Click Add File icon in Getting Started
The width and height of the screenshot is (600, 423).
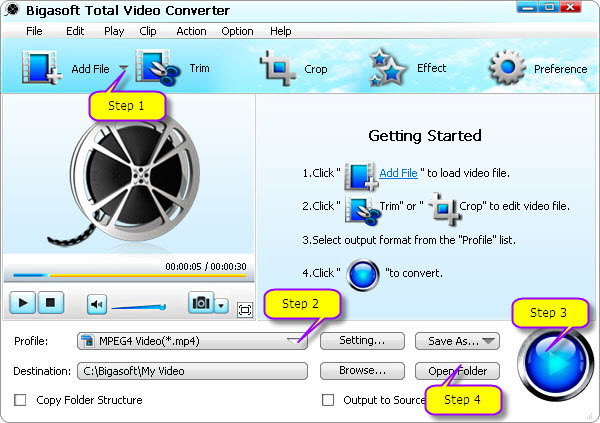pos(361,176)
